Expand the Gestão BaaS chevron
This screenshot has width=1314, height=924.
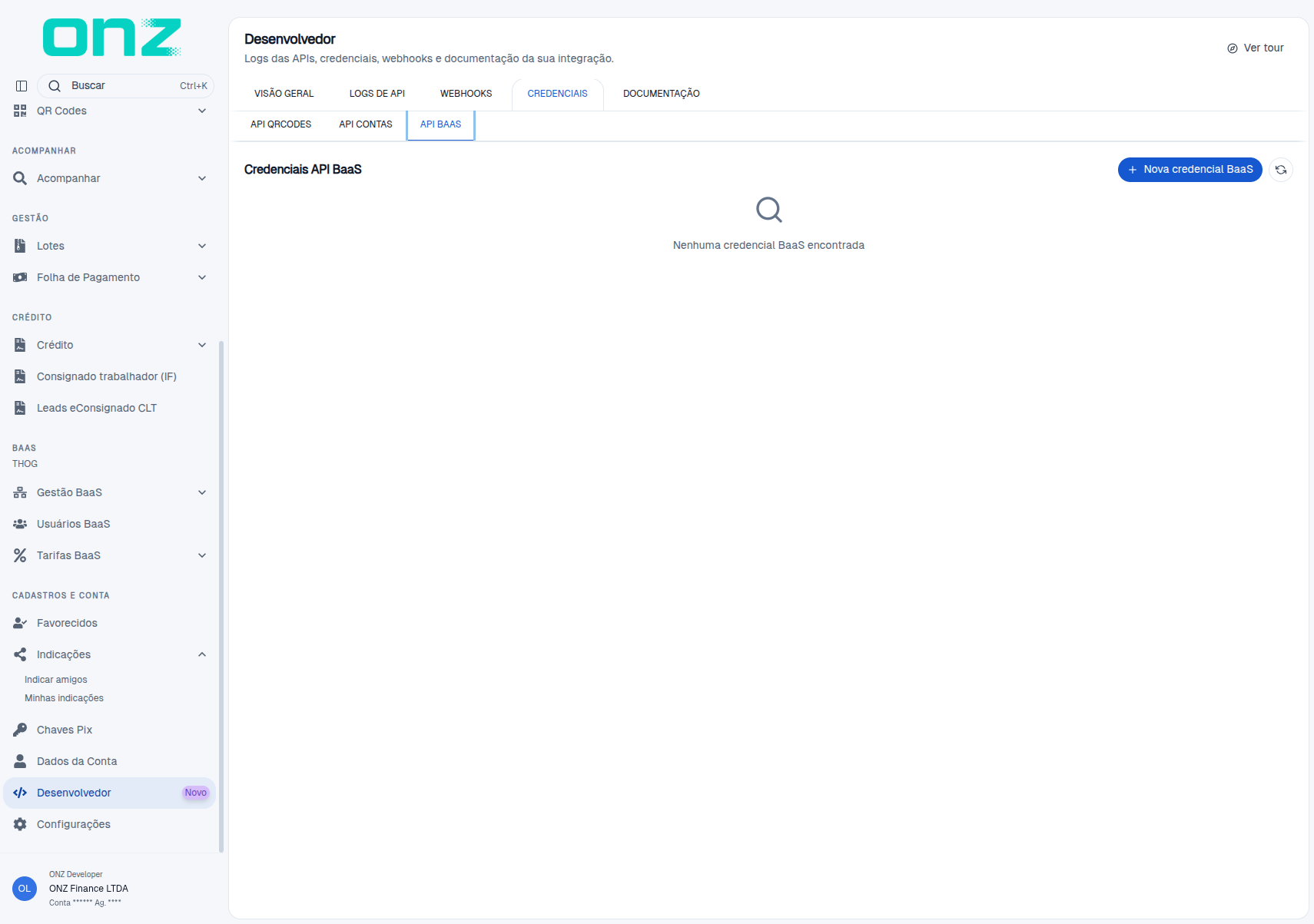coord(202,492)
